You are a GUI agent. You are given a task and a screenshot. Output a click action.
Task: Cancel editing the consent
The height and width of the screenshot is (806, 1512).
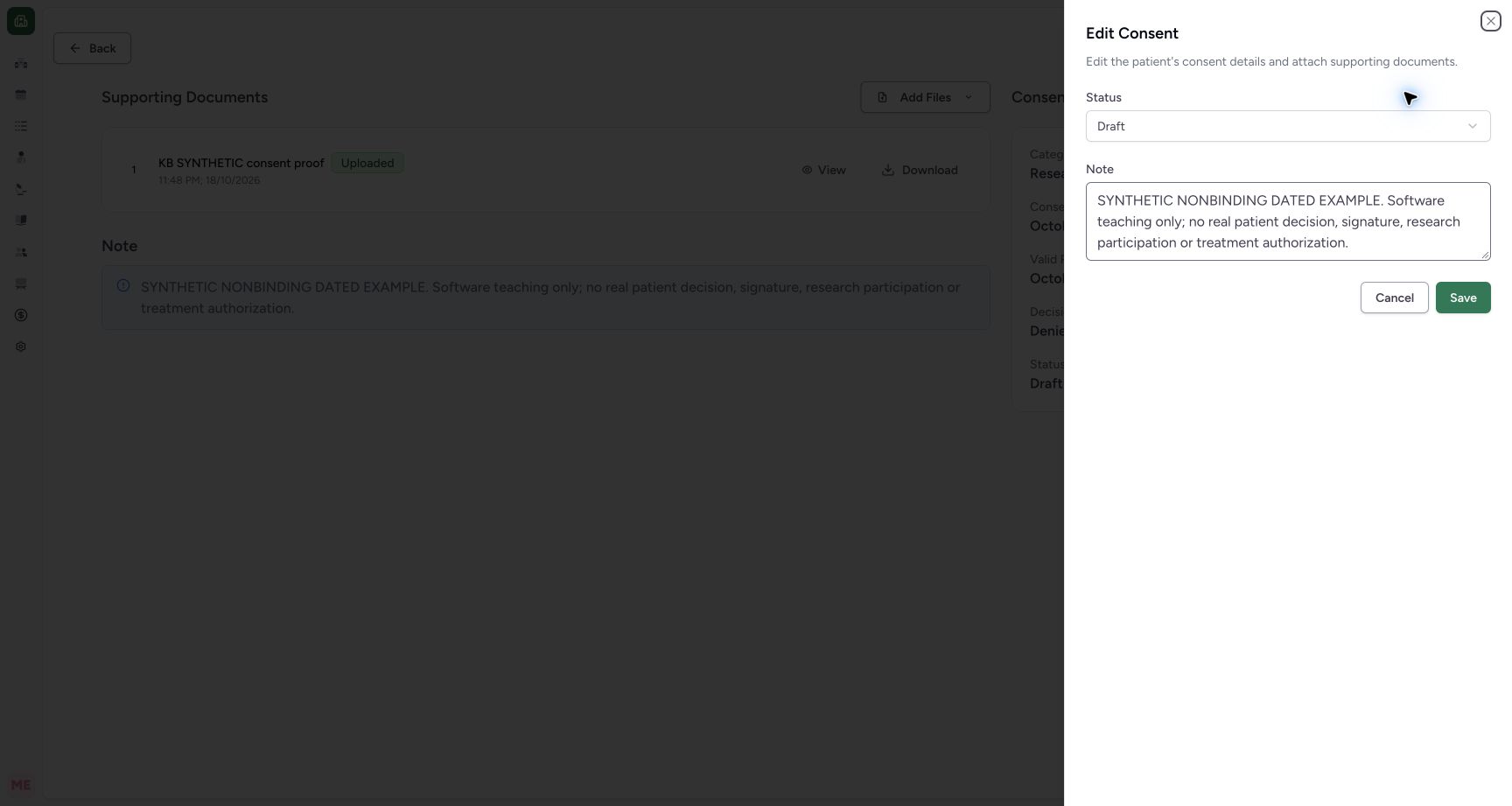(1394, 298)
